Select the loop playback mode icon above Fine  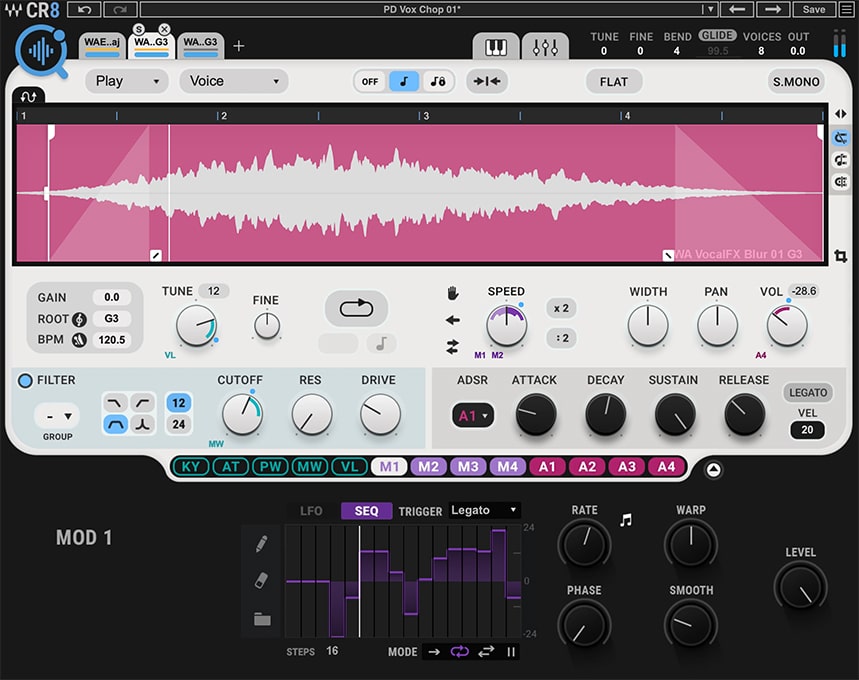[356, 310]
